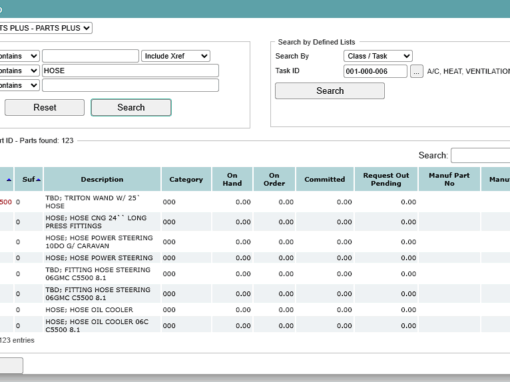Open the PARTS PLUS location dropdown
Image resolution: width=510 pixels, height=382 pixels.
click(x=46, y=28)
